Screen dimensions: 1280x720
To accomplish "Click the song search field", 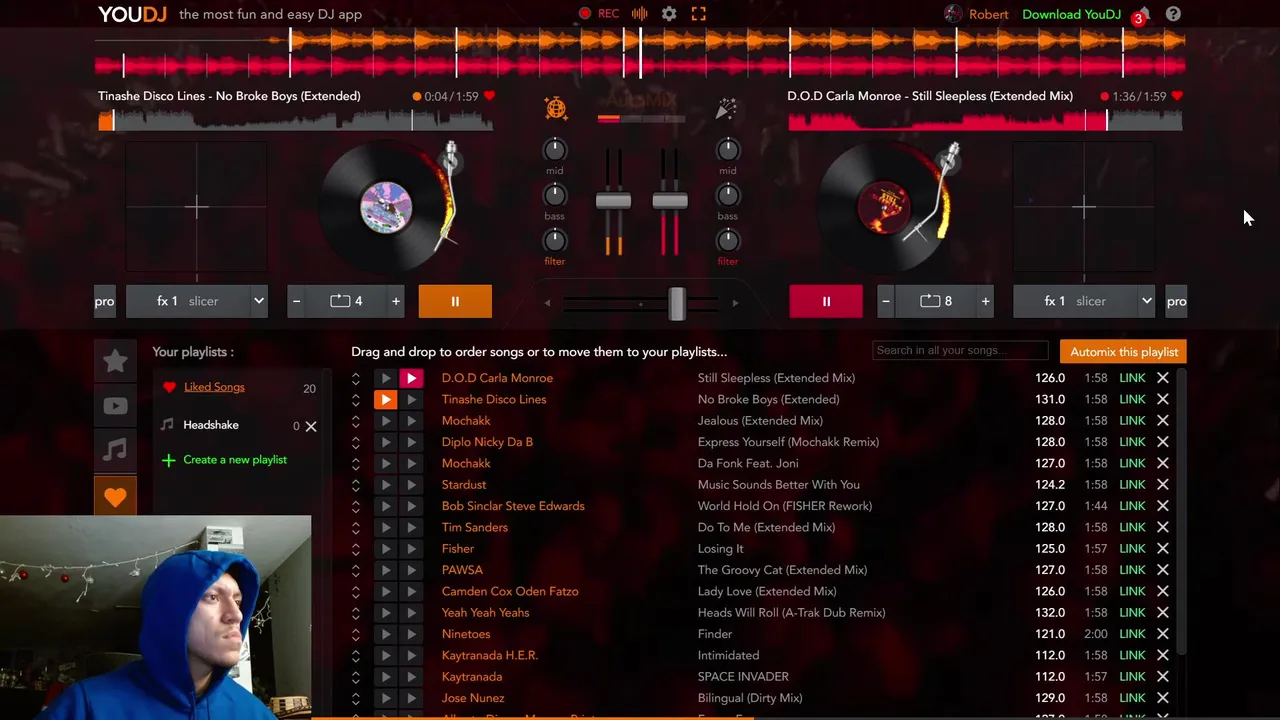I will point(961,351).
